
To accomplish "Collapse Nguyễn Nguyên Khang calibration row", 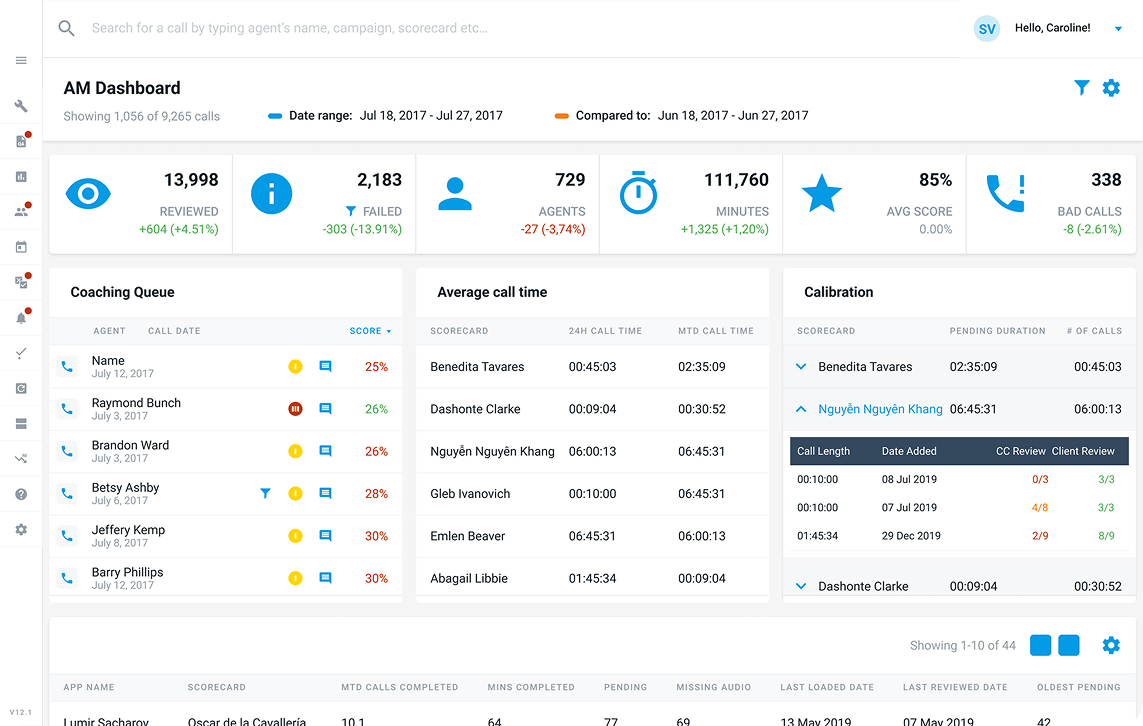I will 801,409.
